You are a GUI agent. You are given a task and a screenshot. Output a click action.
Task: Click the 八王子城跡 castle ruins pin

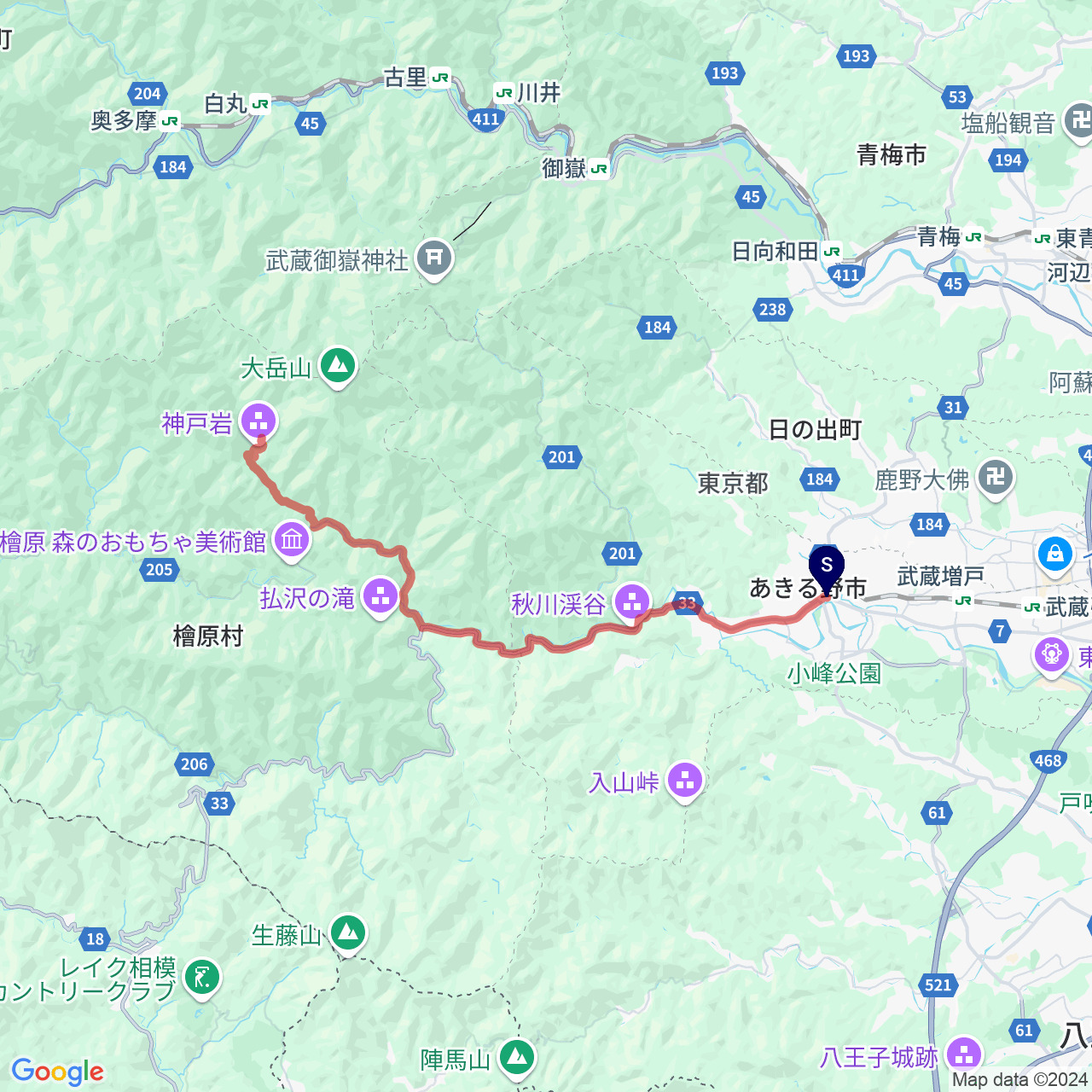965,1055
